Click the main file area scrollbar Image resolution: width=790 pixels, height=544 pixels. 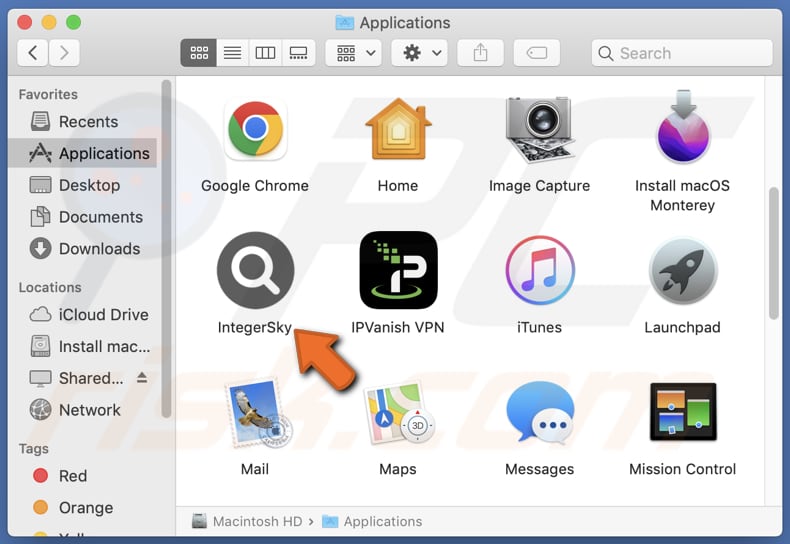tap(774, 253)
